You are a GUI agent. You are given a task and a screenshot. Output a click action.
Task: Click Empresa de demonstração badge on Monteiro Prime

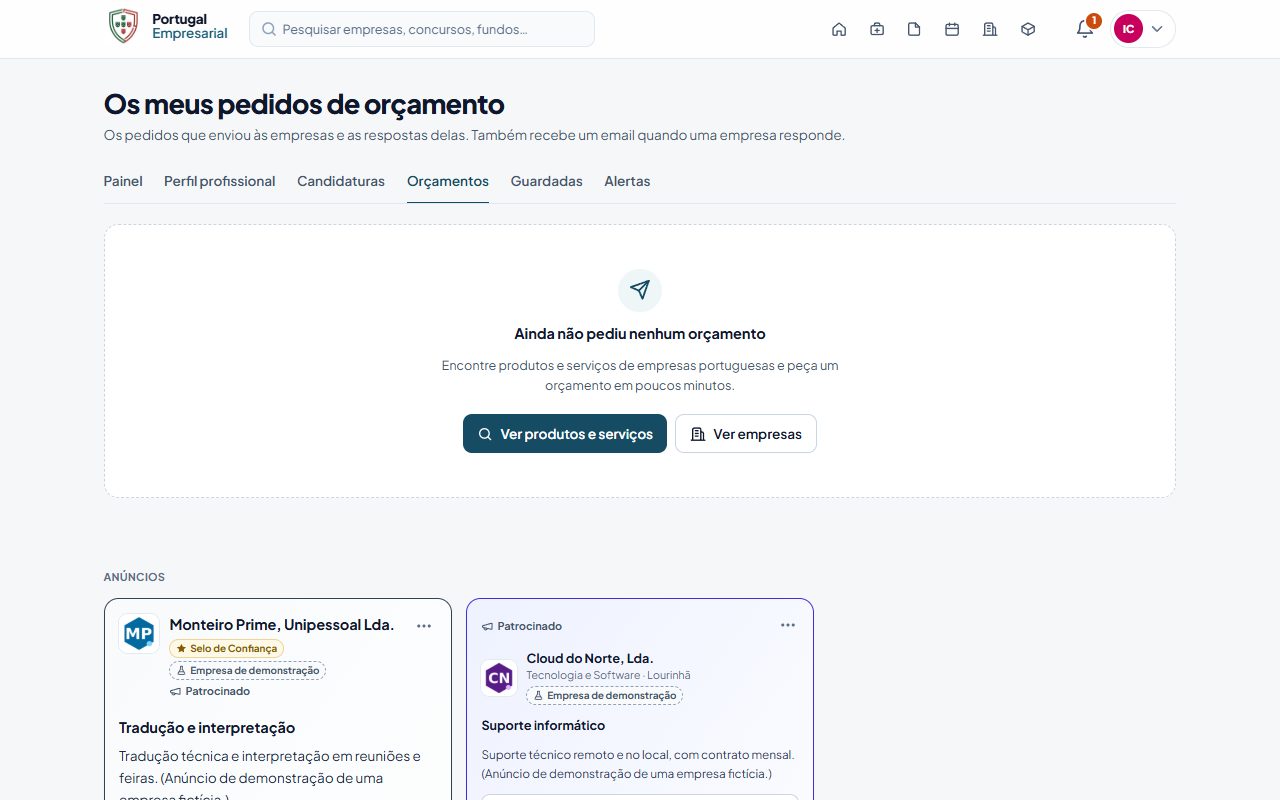click(248, 671)
